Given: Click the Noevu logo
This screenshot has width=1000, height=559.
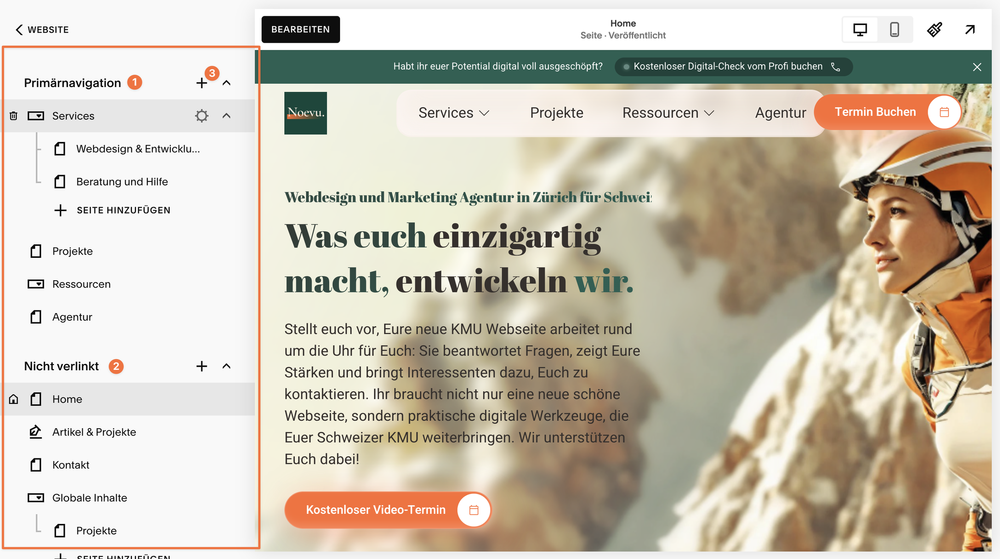Looking at the screenshot, I should point(305,113).
